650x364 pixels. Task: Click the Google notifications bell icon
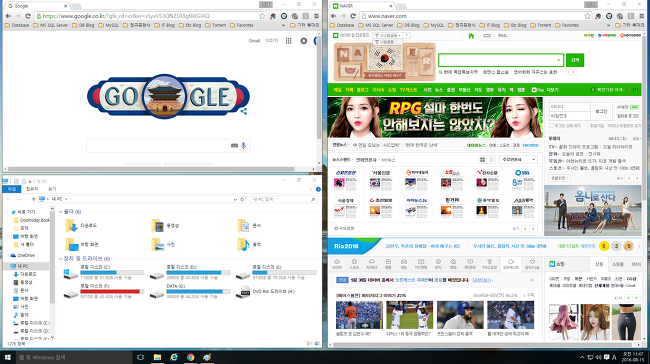[304, 41]
